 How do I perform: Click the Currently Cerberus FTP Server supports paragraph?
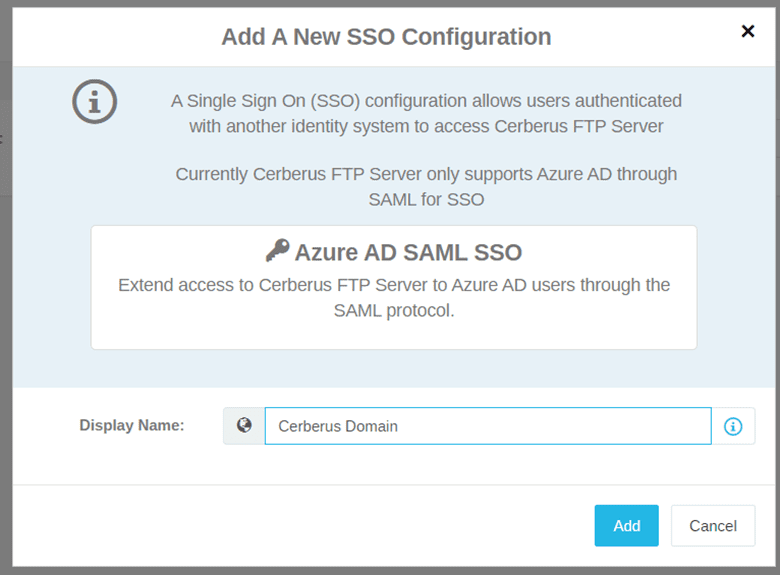coord(426,187)
